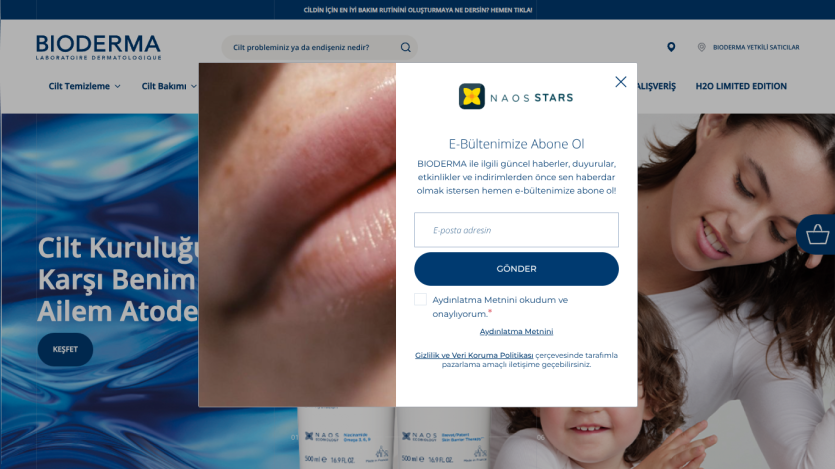Open the Aydınlatma Metnini link
The width and height of the screenshot is (835, 469).
(x=516, y=332)
